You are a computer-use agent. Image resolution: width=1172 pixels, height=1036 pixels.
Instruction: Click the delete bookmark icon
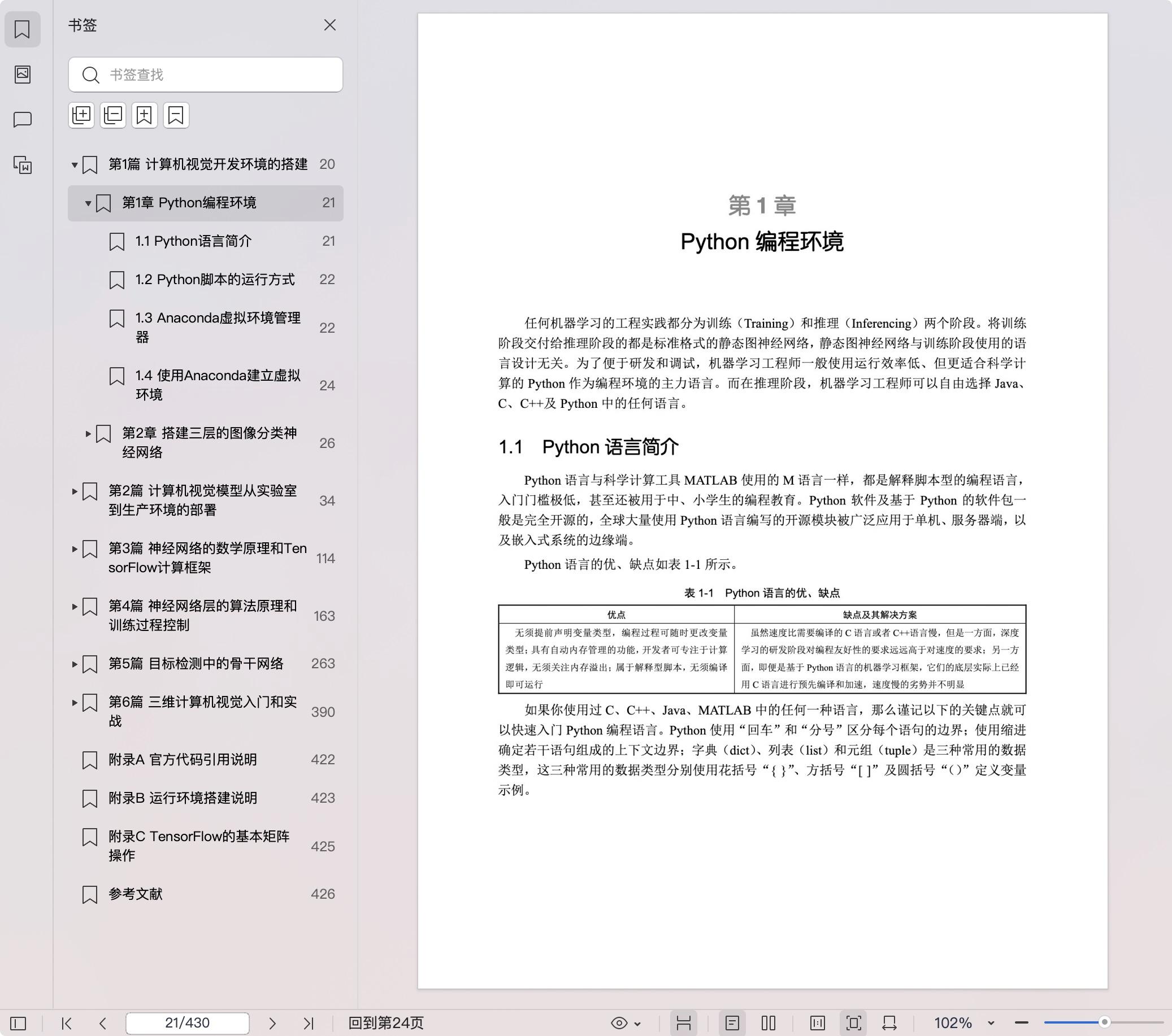click(x=176, y=115)
